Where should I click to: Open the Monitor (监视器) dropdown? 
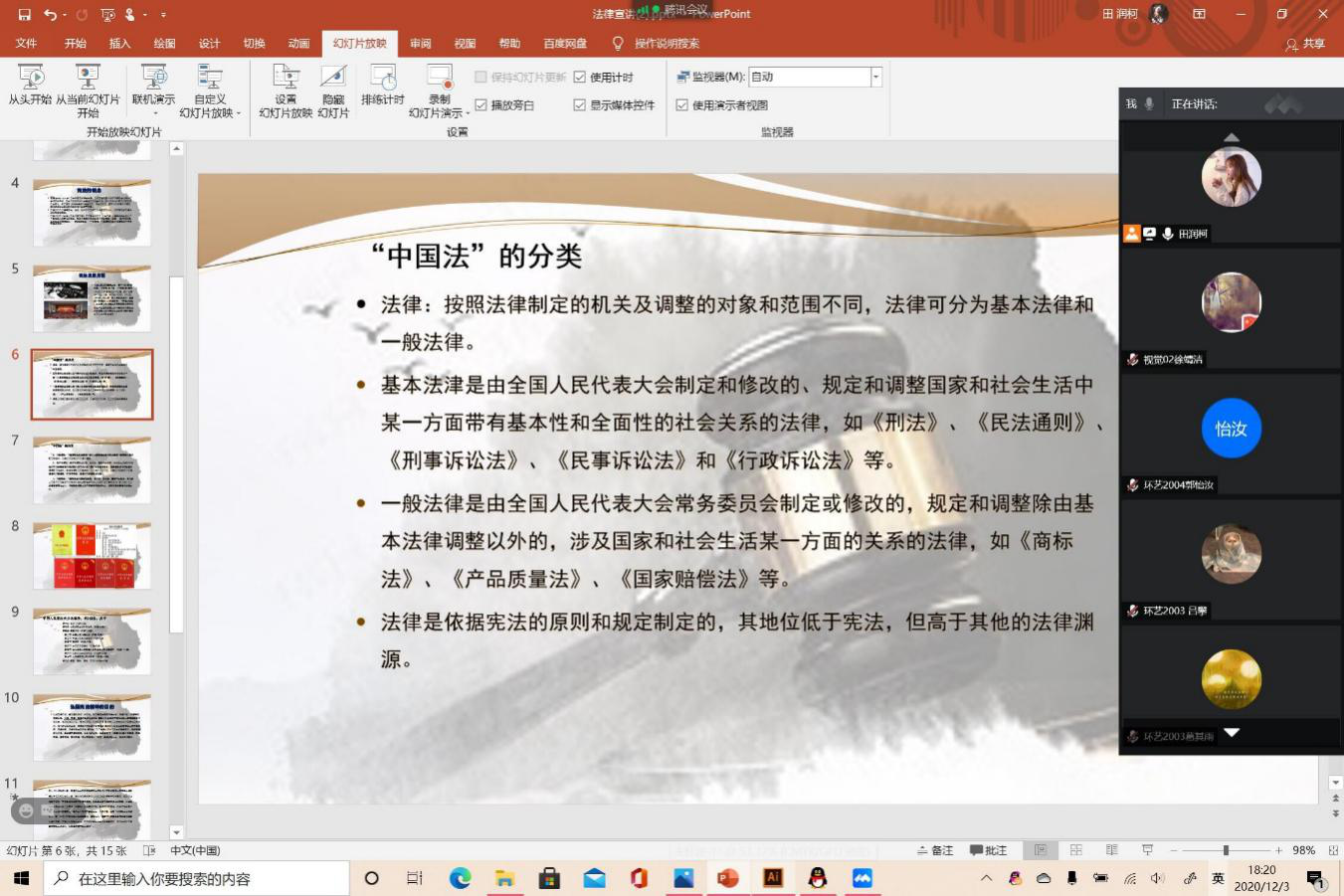[875, 78]
